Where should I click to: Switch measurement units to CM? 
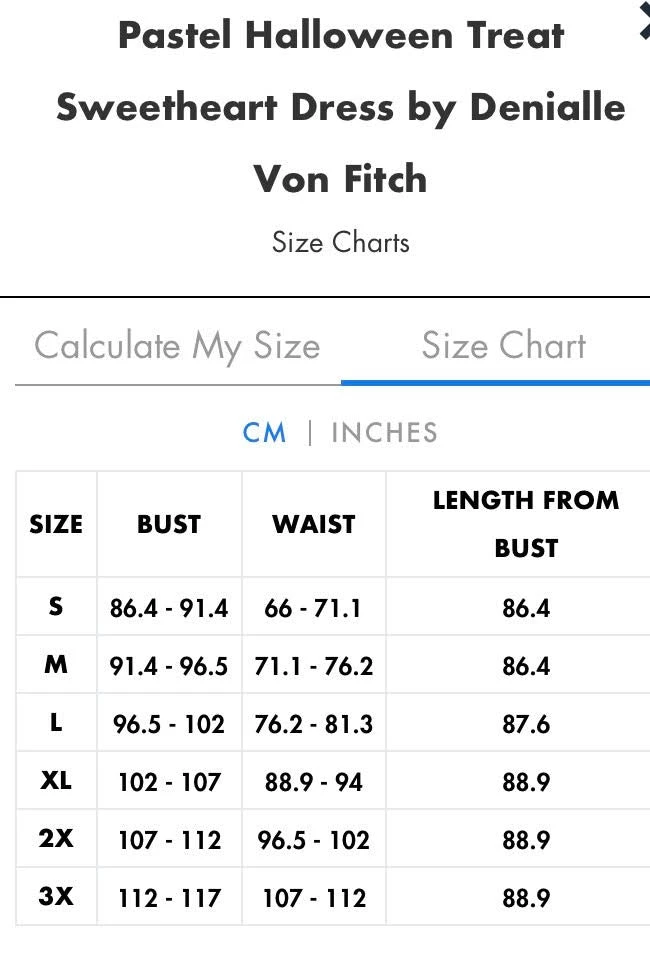point(264,433)
